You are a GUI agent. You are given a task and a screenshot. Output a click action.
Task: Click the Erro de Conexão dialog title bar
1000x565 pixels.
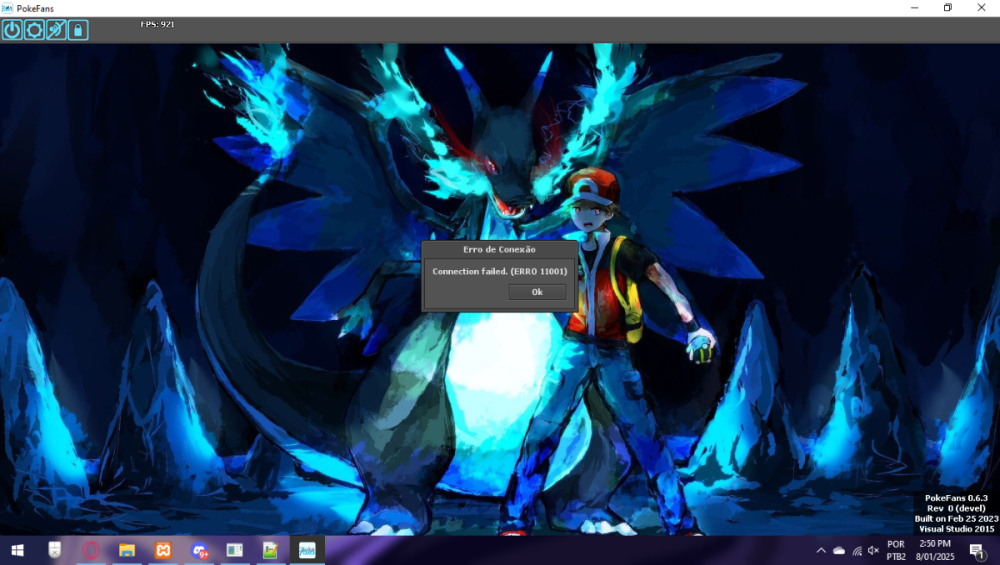499,249
